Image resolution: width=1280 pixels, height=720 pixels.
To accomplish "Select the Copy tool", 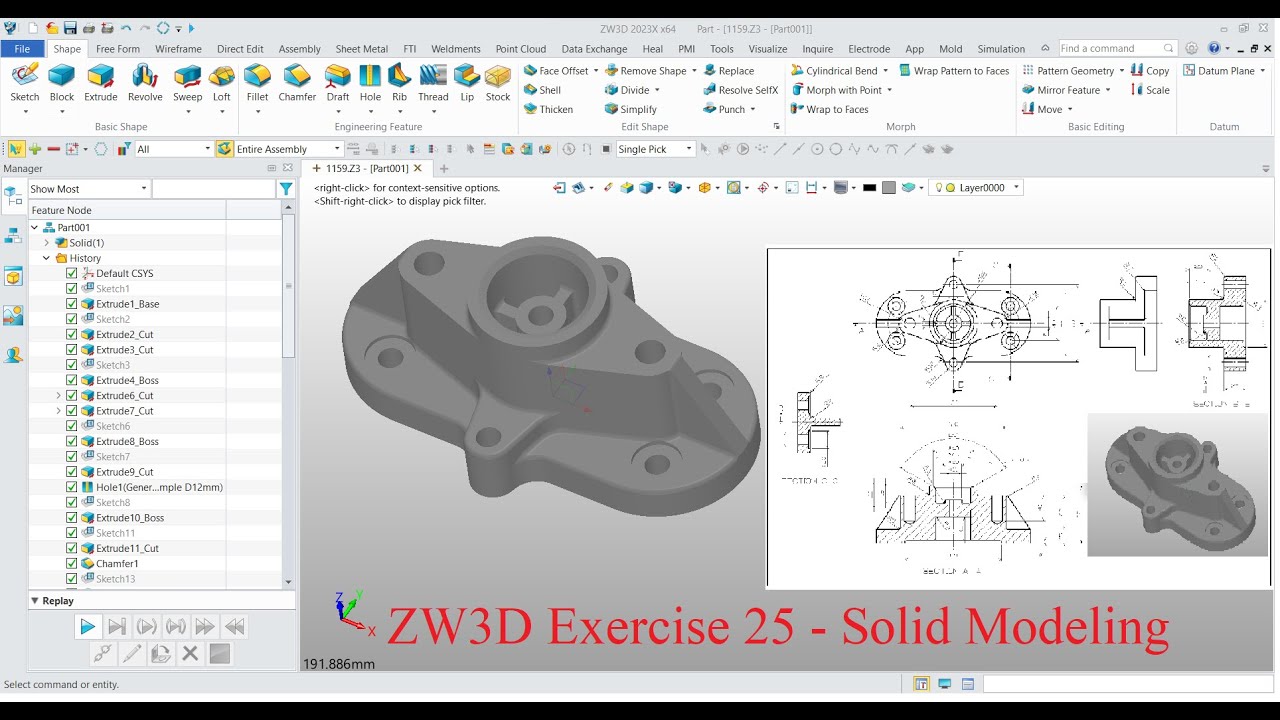I will click(x=1150, y=71).
